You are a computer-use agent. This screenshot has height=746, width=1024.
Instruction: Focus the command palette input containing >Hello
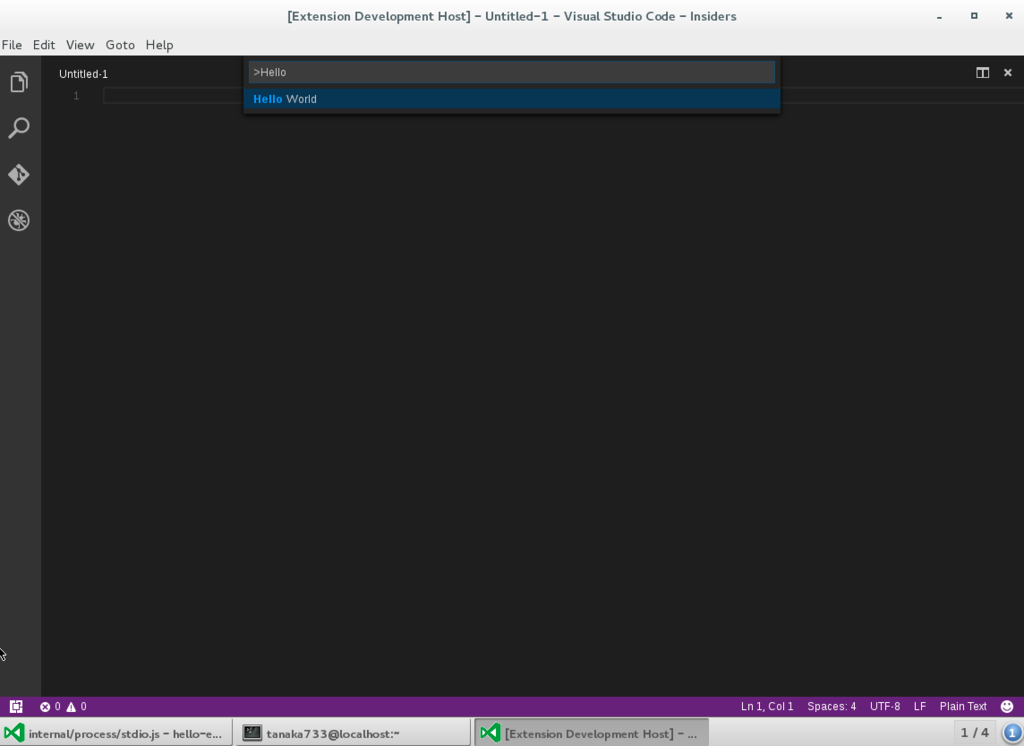tap(512, 72)
